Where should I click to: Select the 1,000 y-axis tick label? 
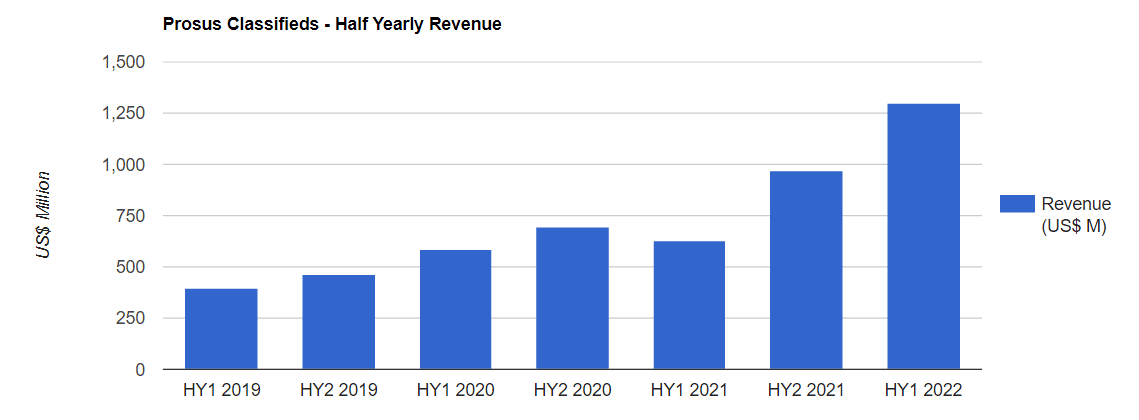124,164
